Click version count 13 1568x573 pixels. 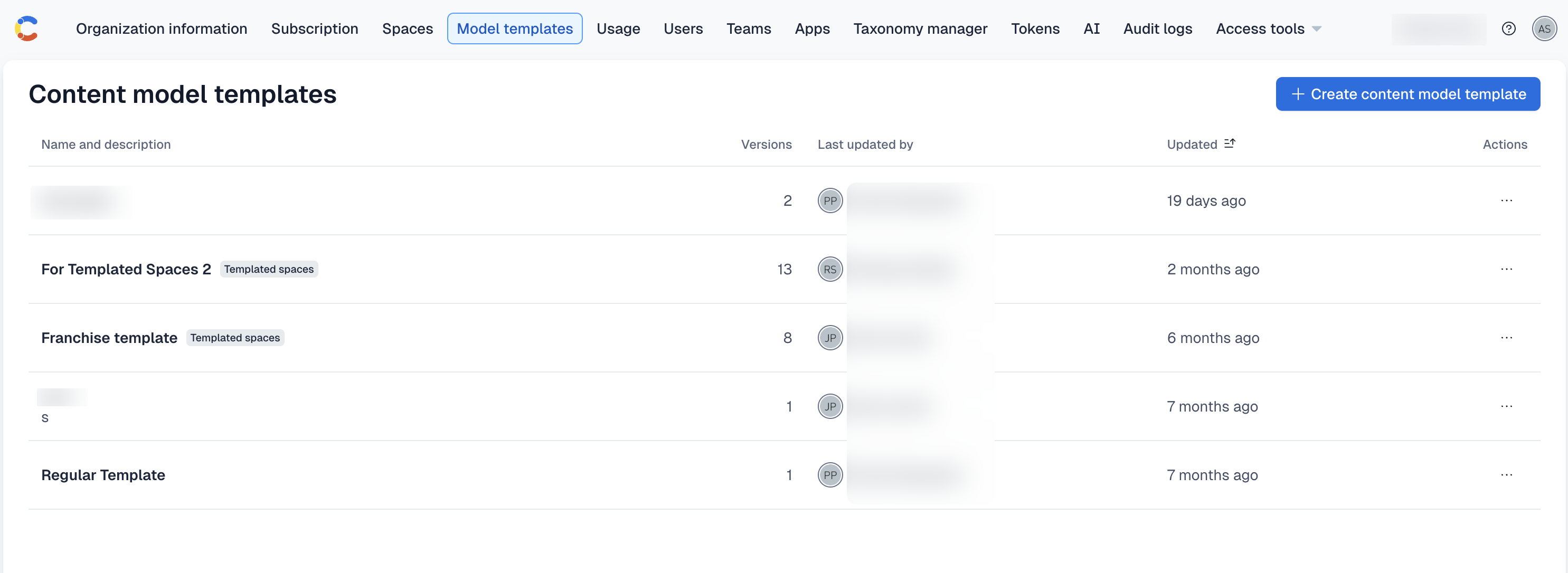click(784, 270)
